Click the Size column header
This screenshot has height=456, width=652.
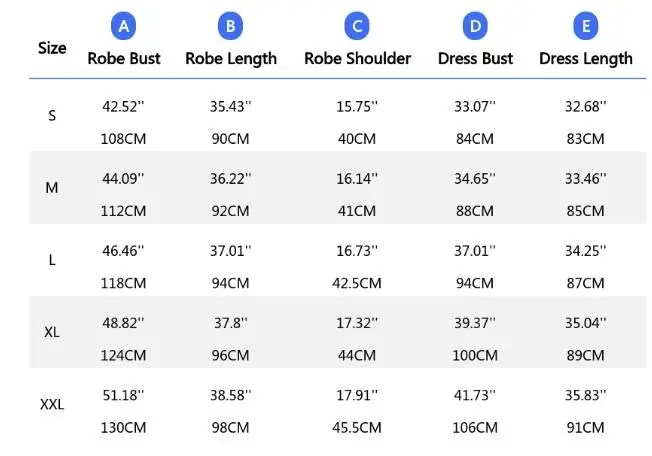click(x=52, y=47)
